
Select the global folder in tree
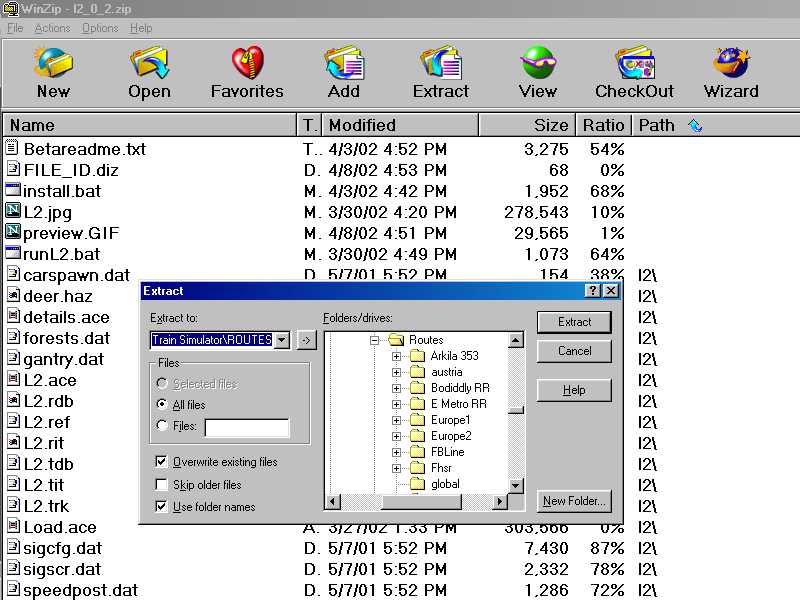444,484
